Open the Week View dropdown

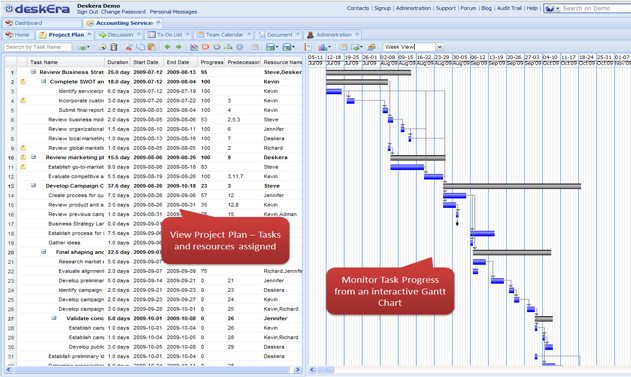tap(439, 47)
